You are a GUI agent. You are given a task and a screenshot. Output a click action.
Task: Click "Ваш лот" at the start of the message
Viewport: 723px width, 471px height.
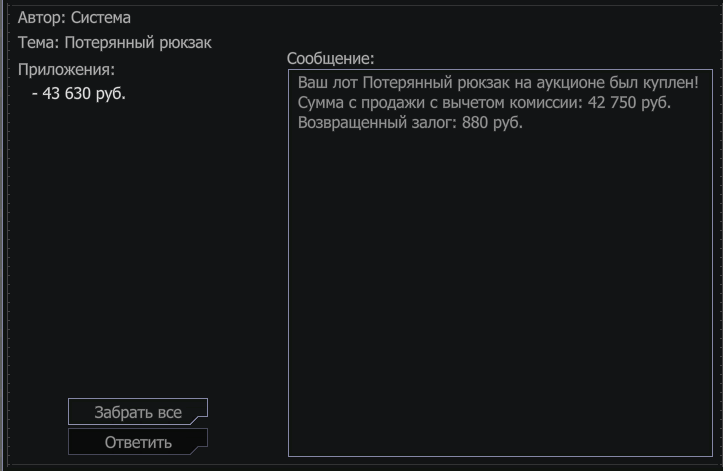pyautogui.click(x=327, y=83)
